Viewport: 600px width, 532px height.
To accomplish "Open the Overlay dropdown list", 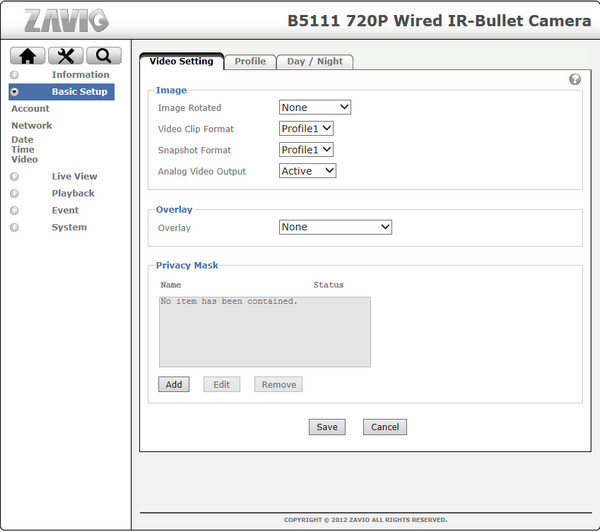I will [335, 227].
